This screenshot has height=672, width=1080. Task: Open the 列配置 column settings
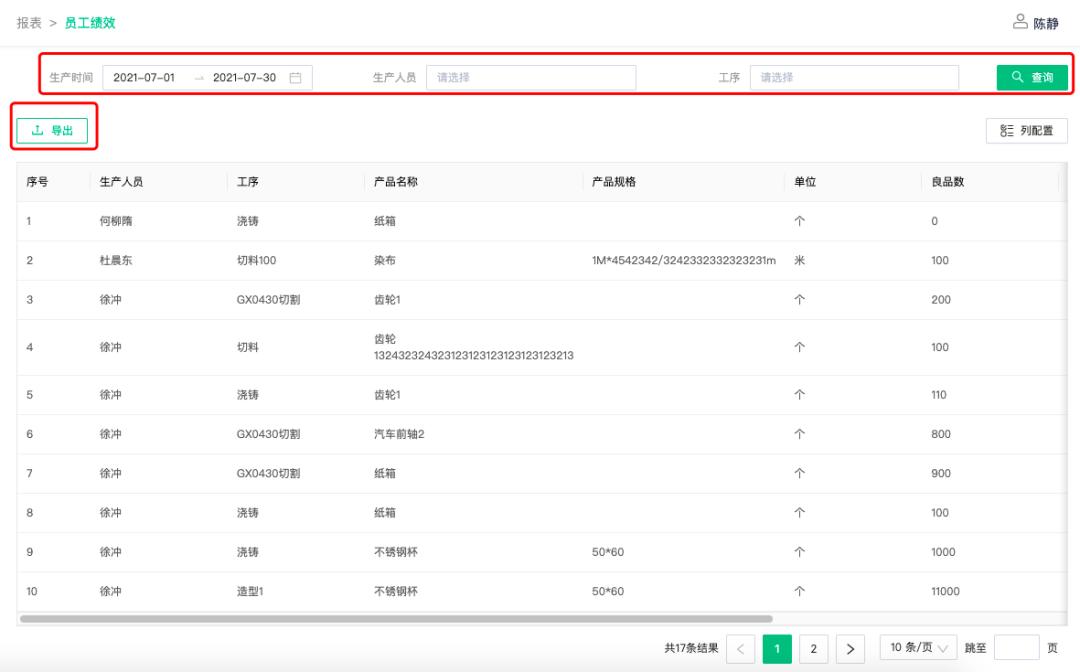(x=1026, y=131)
